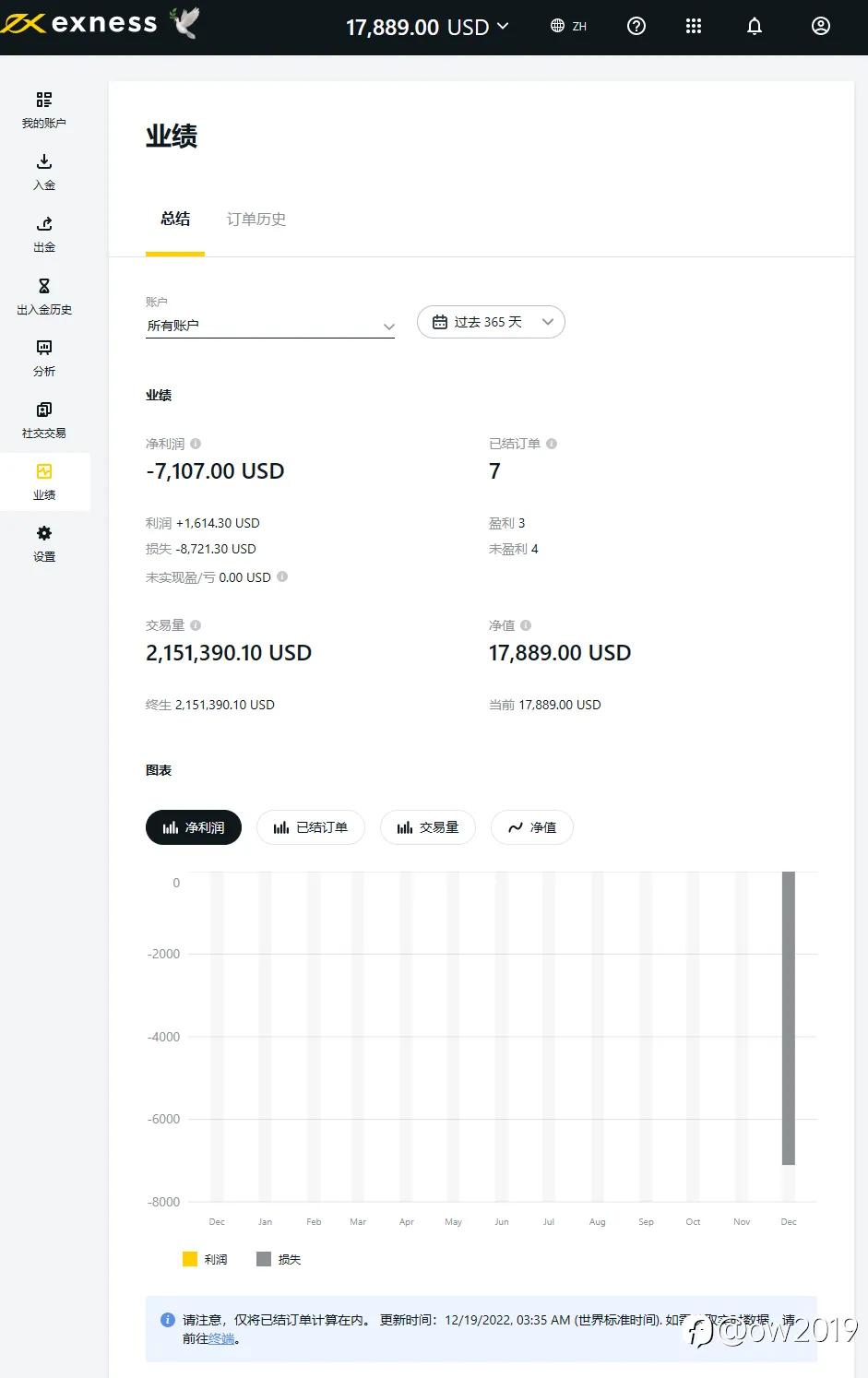Image resolution: width=868 pixels, height=1378 pixels.
Task: Switch to the 订单历史 tab
Action: (256, 219)
